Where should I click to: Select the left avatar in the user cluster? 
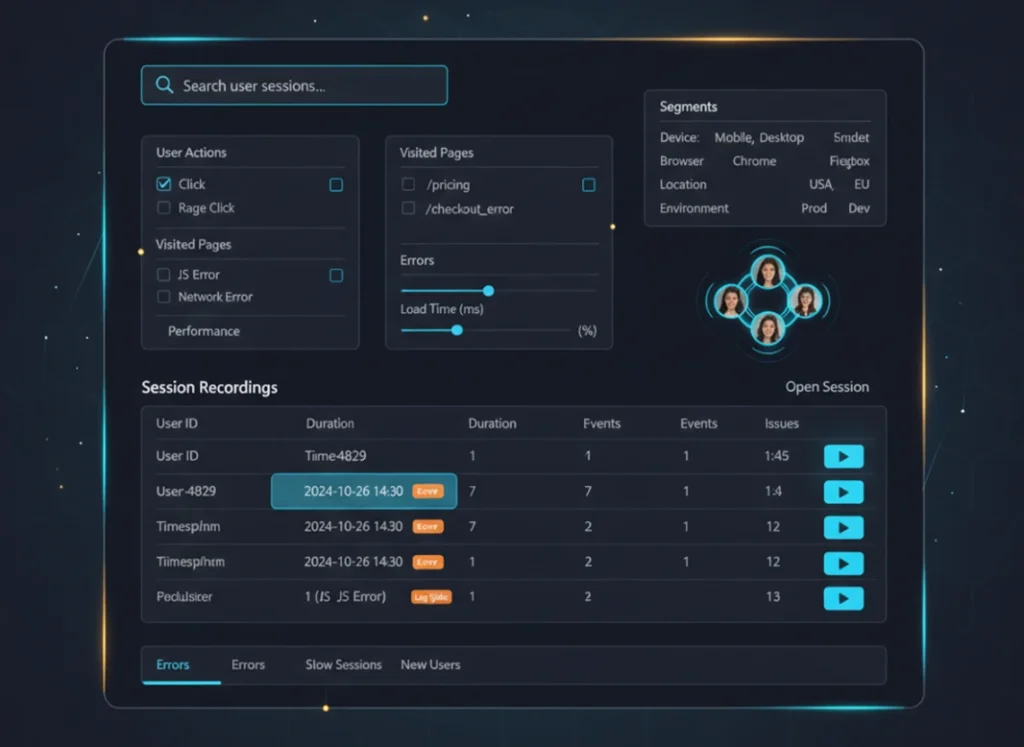pos(731,300)
